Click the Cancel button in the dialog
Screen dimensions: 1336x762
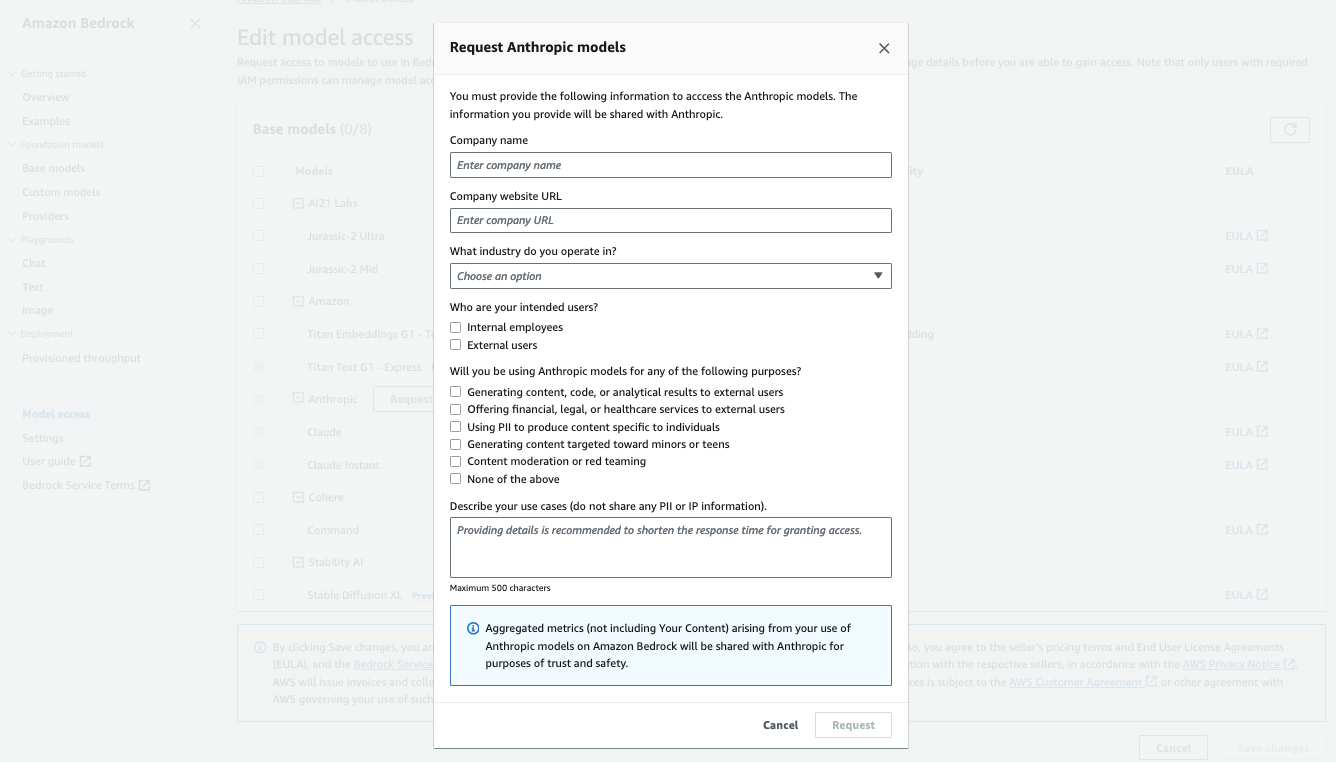(x=780, y=725)
